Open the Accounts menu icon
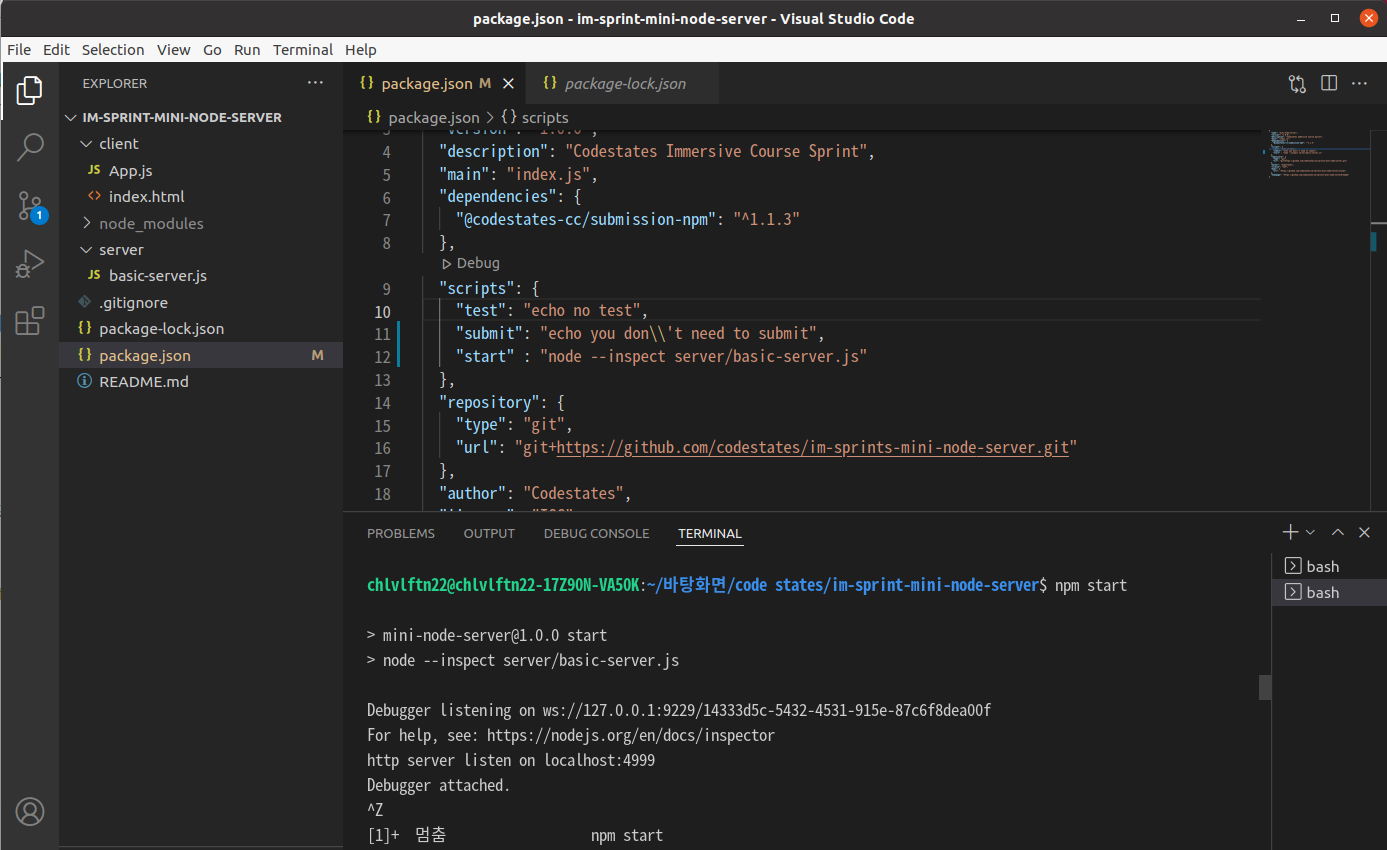 point(30,811)
